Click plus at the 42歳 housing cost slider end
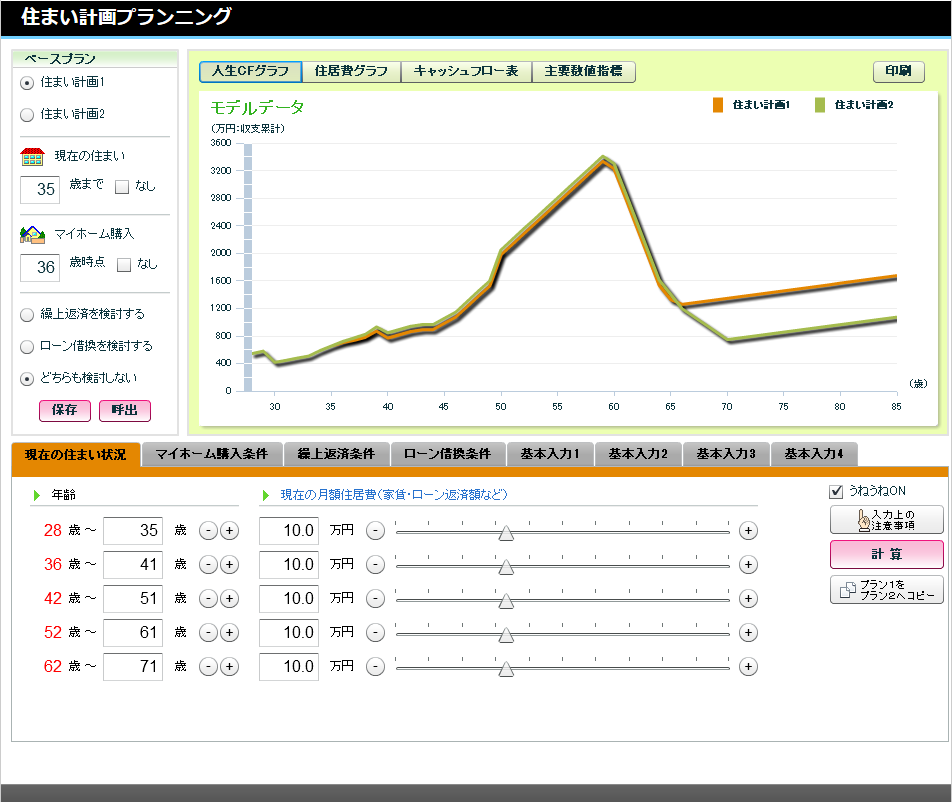 748,599
